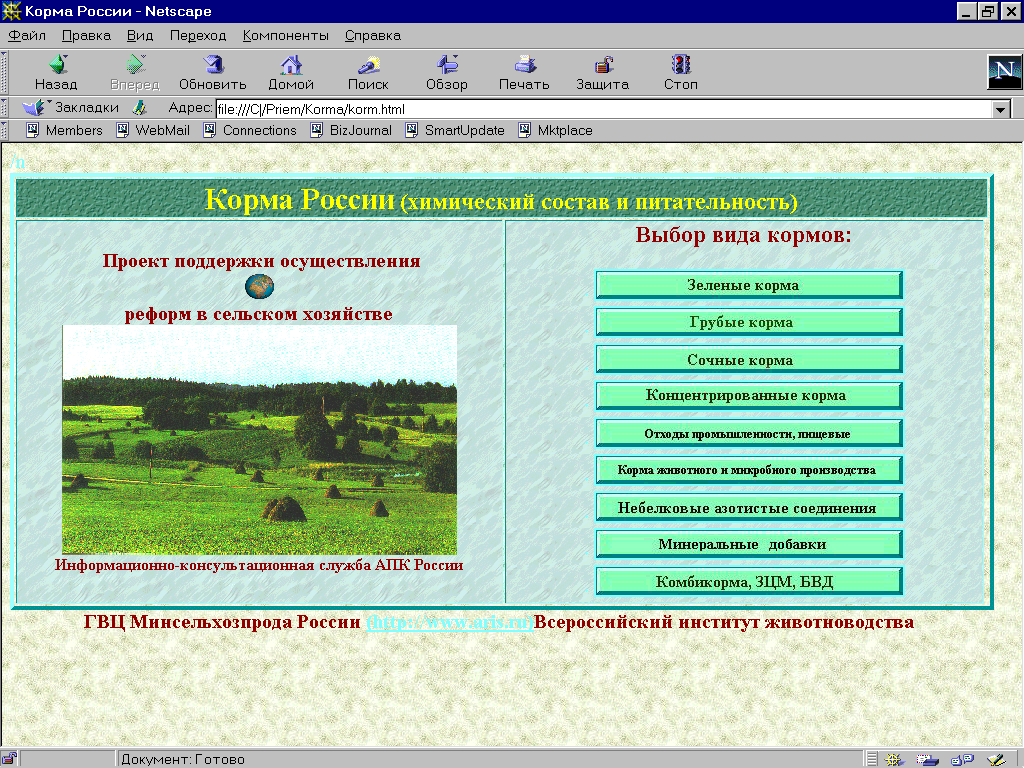1024x768 pixels.
Task: Click ГВЦ Минсельхозпрода России text
Action: coord(222,622)
